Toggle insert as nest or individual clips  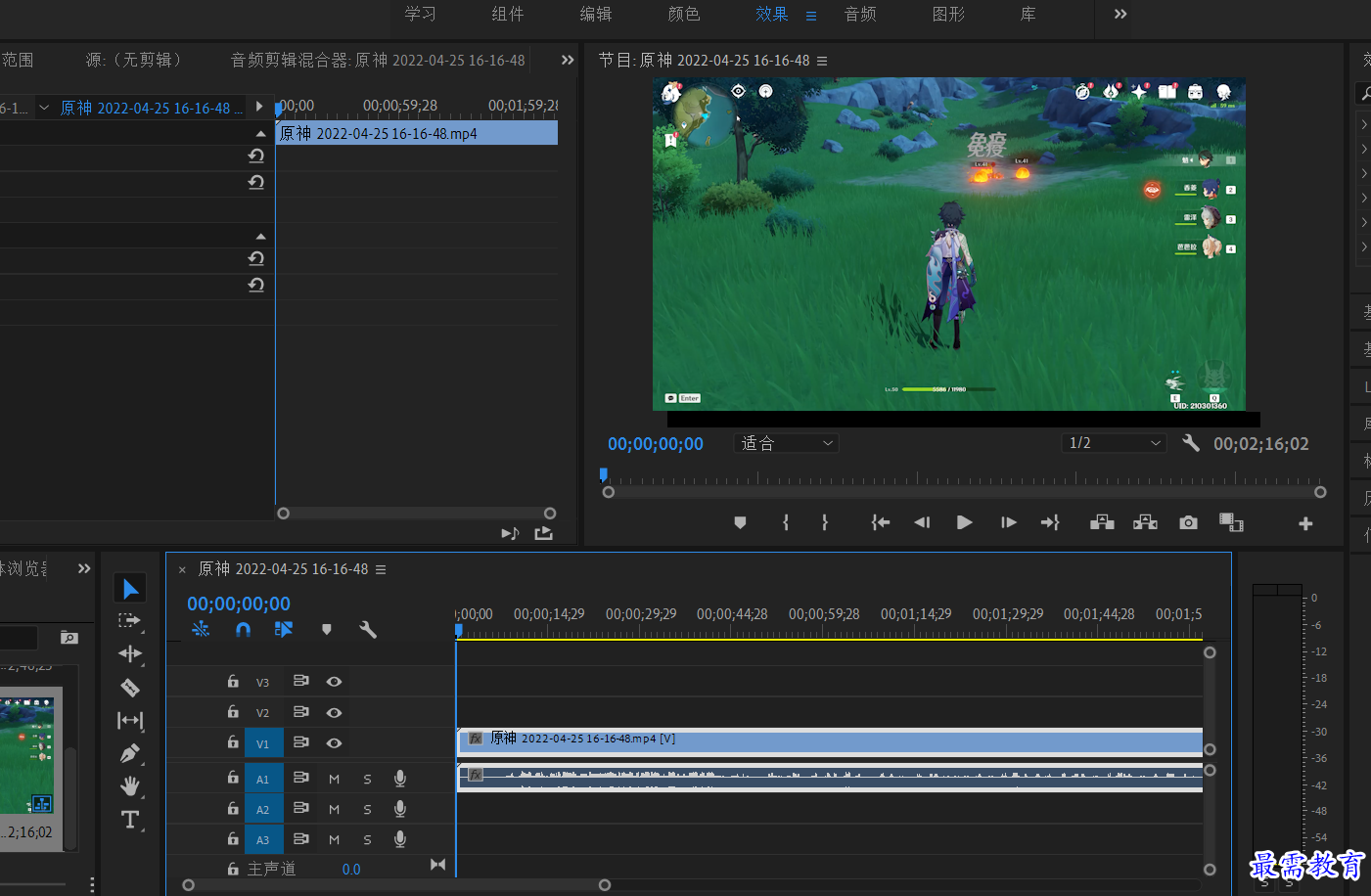(x=201, y=629)
